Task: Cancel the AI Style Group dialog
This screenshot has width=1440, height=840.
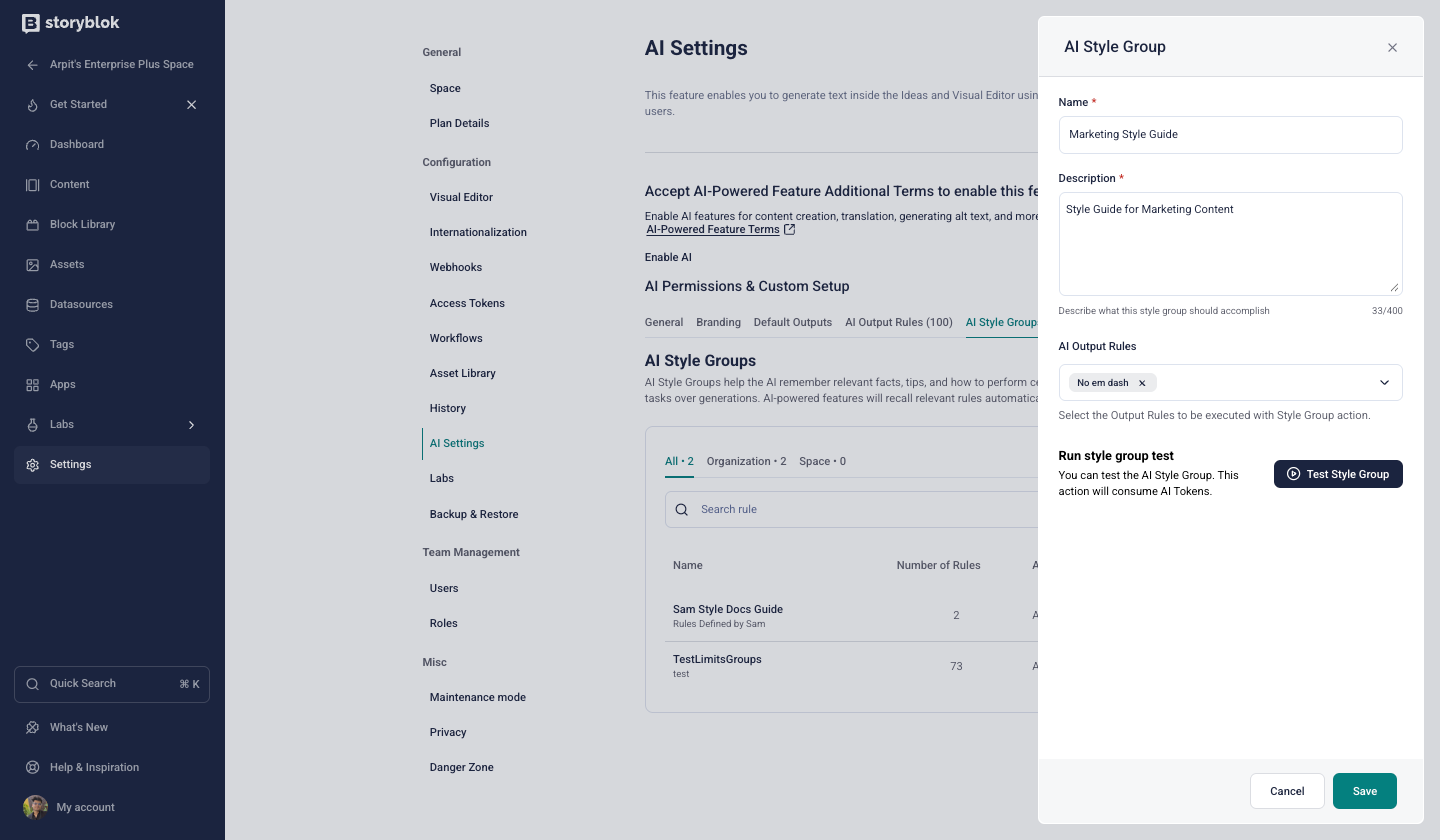Action: 1287,791
